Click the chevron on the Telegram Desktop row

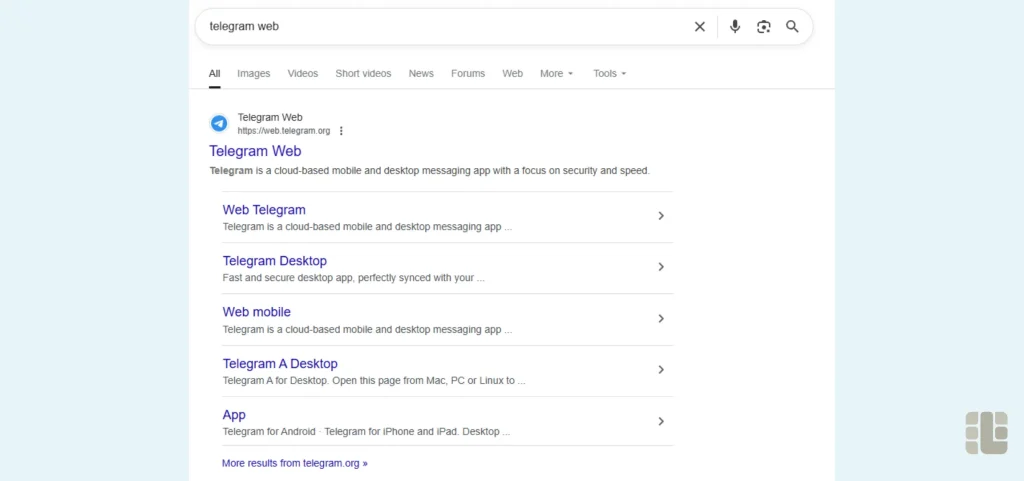click(661, 267)
